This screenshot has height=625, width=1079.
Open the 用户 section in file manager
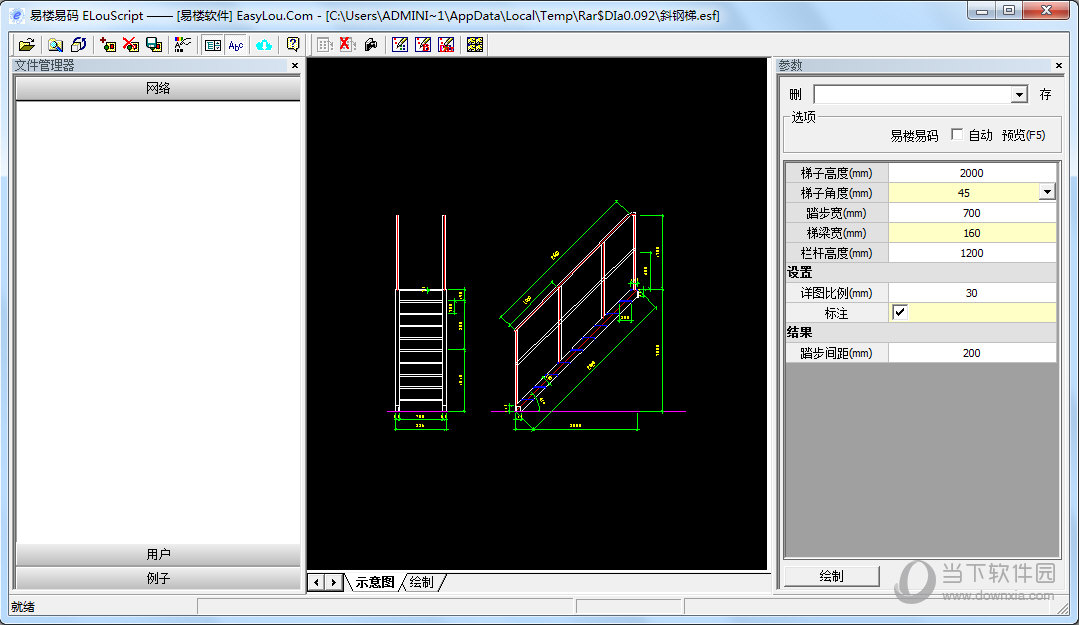click(x=158, y=554)
